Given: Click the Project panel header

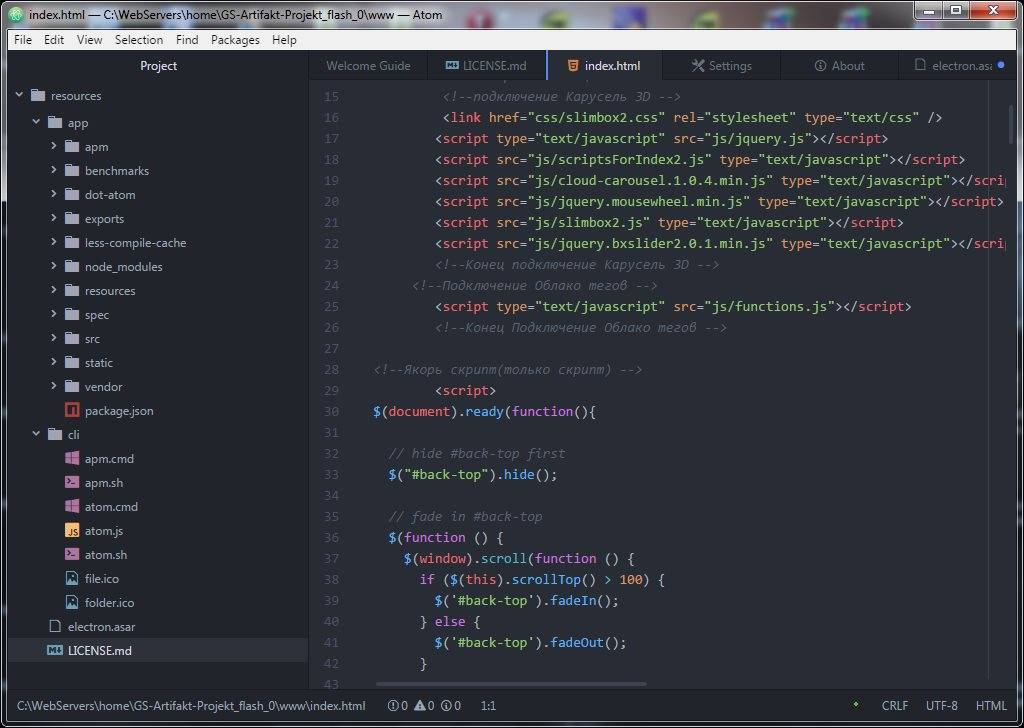Looking at the screenshot, I should point(158,65).
